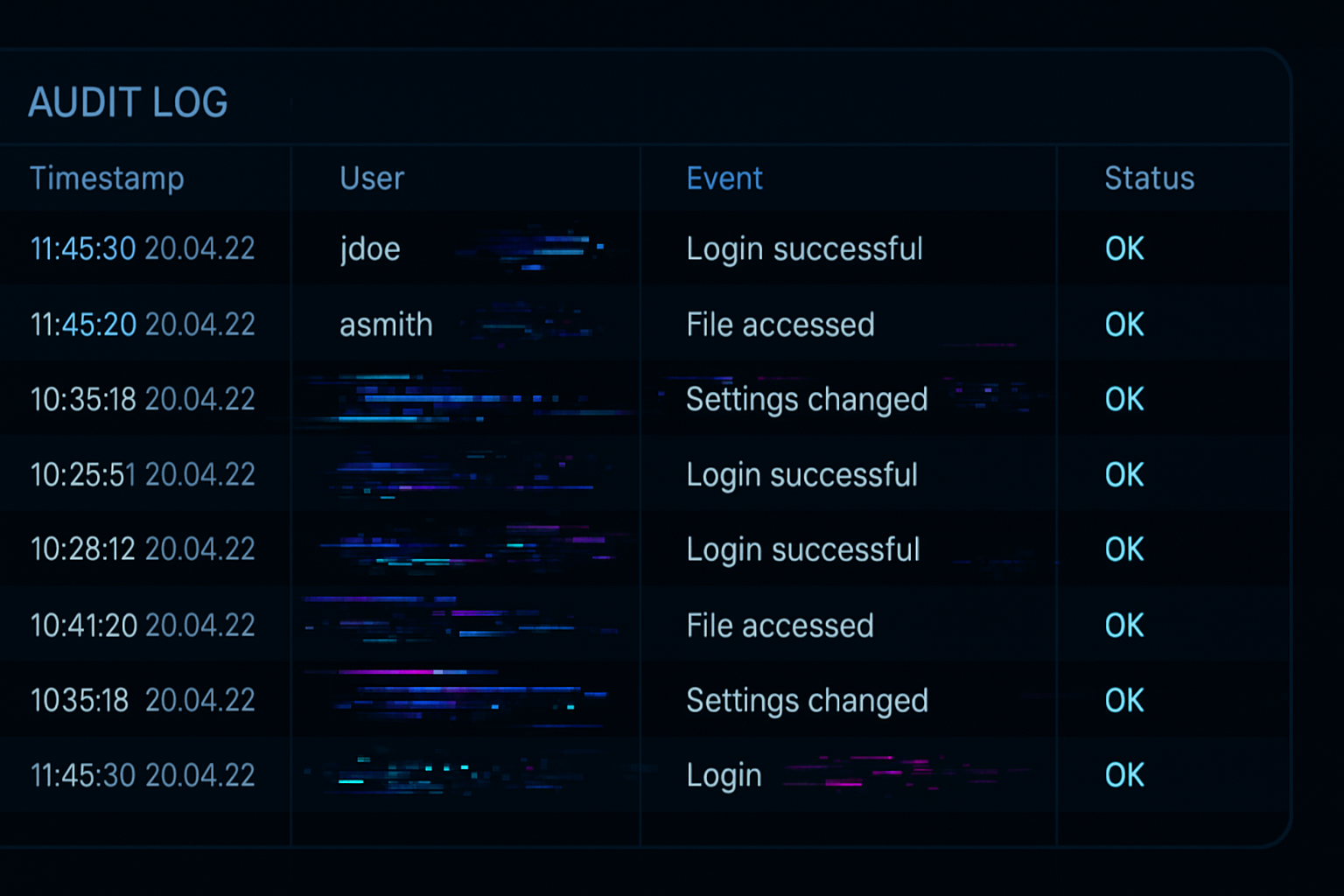Viewport: 1344px width, 896px height.
Task: Click the OK status of the jdoe row
Action: pyautogui.click(x=1123, y=248)
